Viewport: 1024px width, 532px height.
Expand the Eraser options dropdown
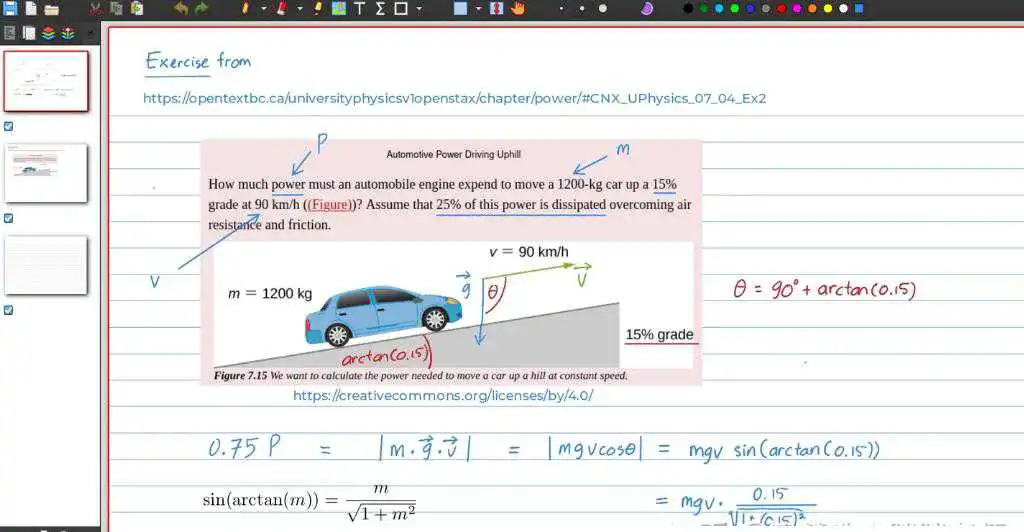point(300,9)
